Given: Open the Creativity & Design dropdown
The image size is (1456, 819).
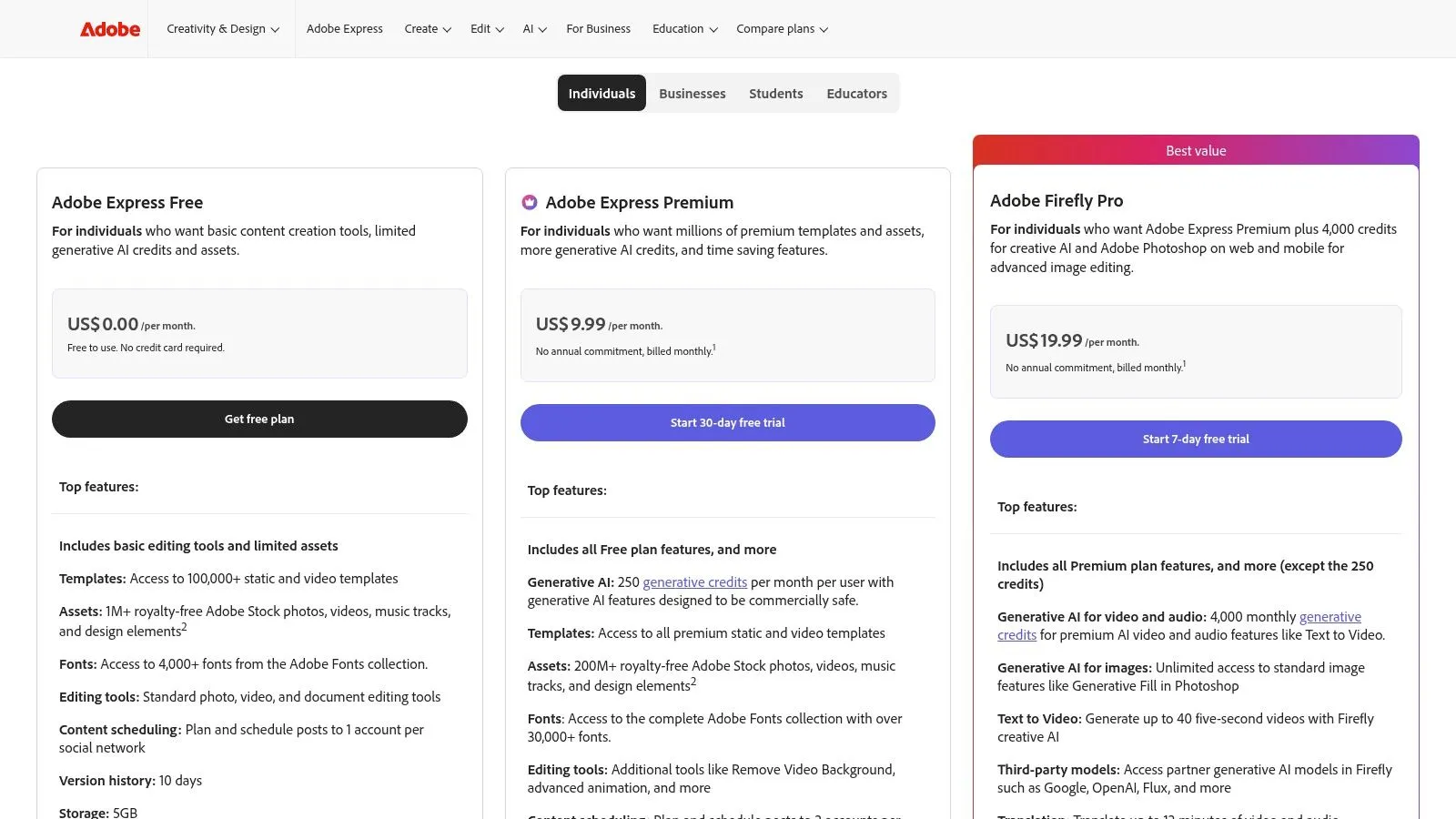Looking at the screenshot, I should coord(221,28).
